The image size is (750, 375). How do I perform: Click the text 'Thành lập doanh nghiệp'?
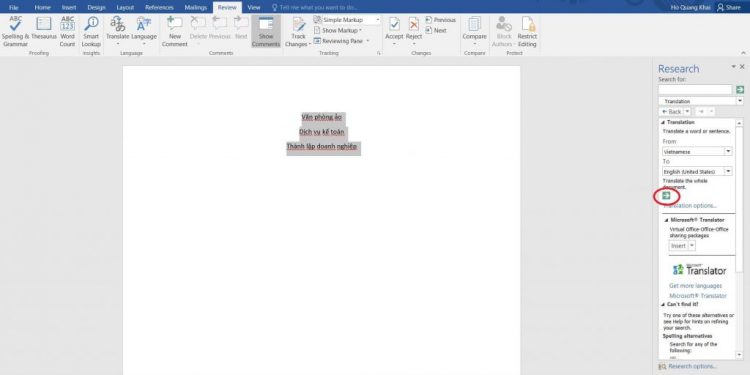(321, 146)
